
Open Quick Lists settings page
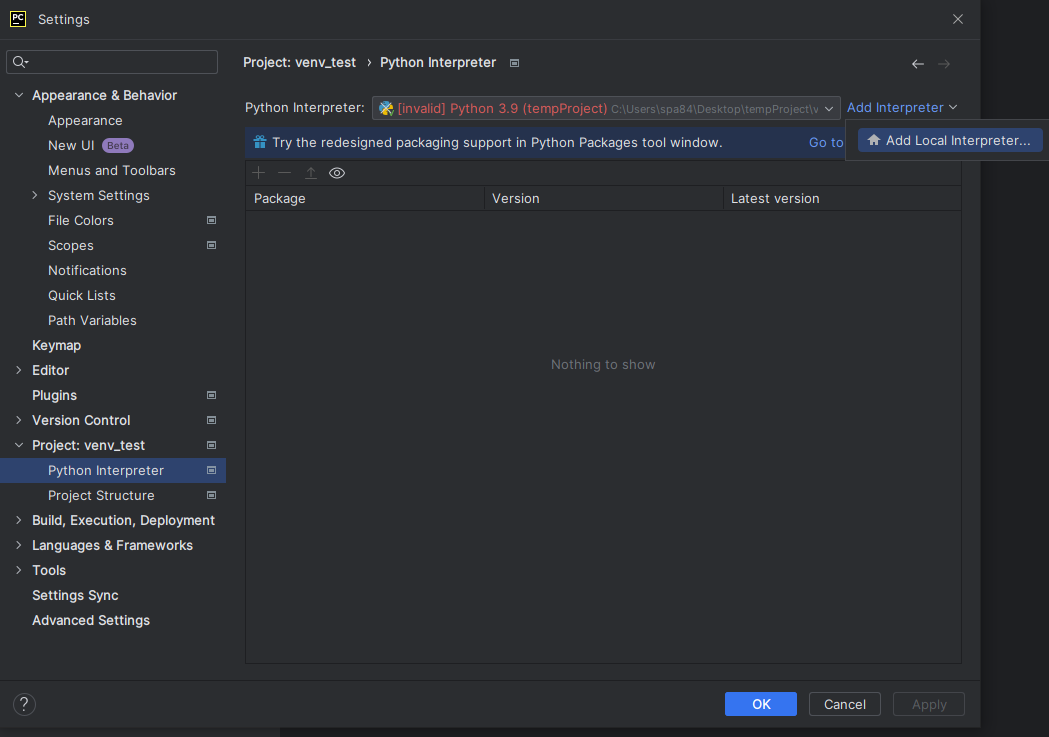click(82, 295)
